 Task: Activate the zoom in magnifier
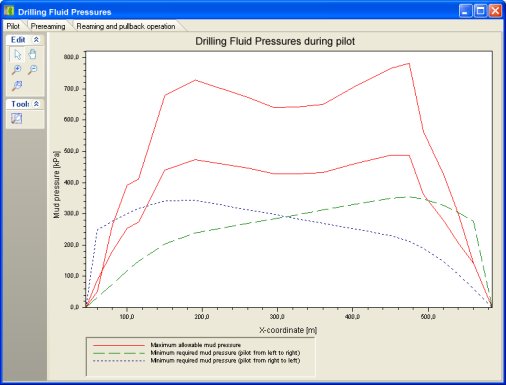click(17, 70)
